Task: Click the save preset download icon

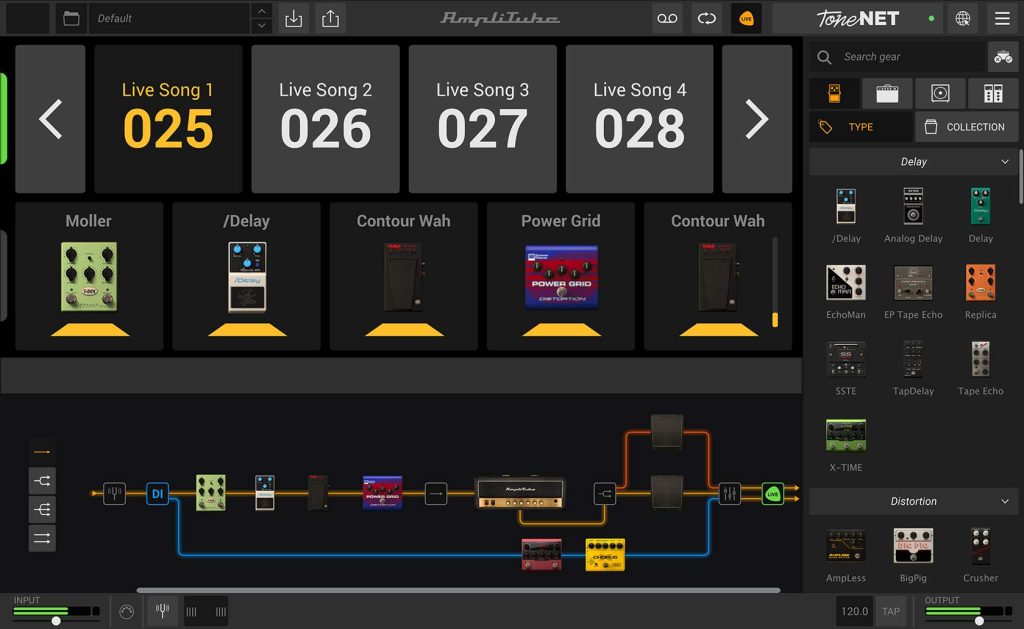Action: [x=293, y=18]
